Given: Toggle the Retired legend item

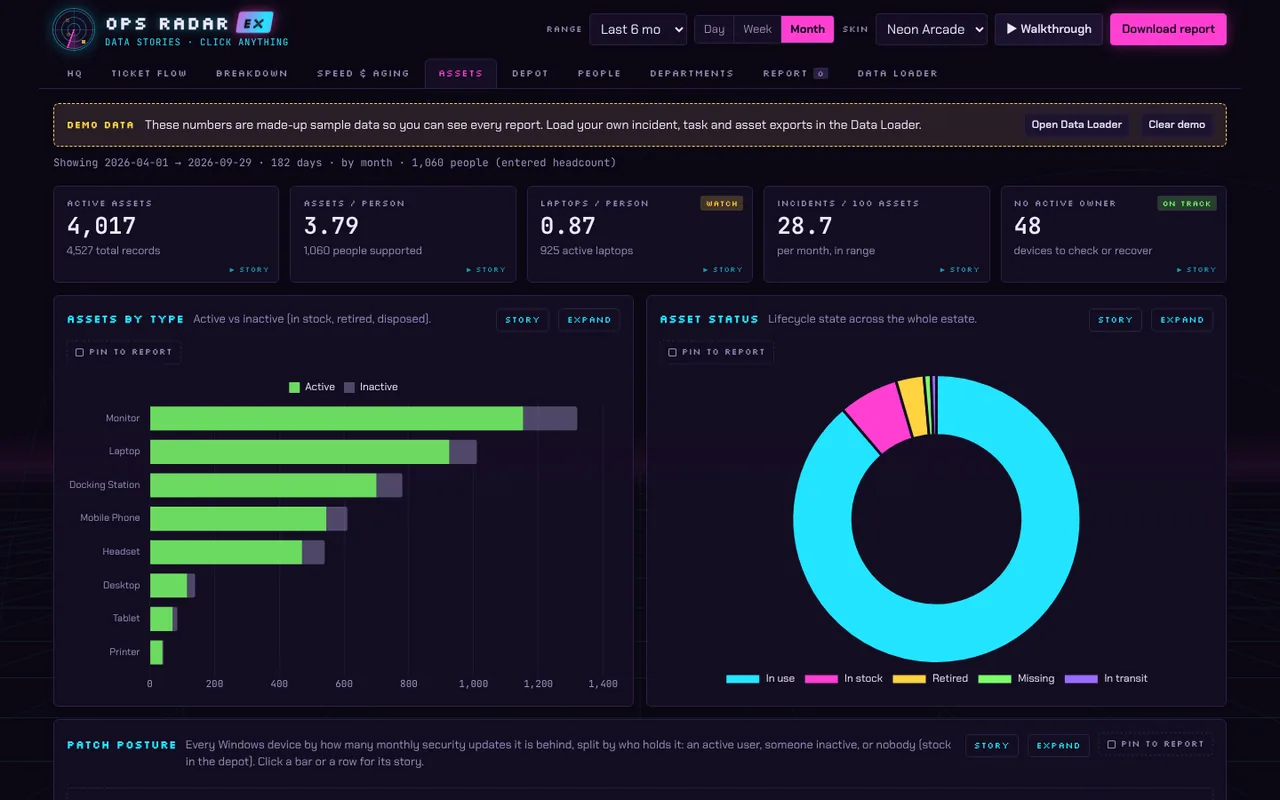Looking at the screenshot, I should [930, 678].
